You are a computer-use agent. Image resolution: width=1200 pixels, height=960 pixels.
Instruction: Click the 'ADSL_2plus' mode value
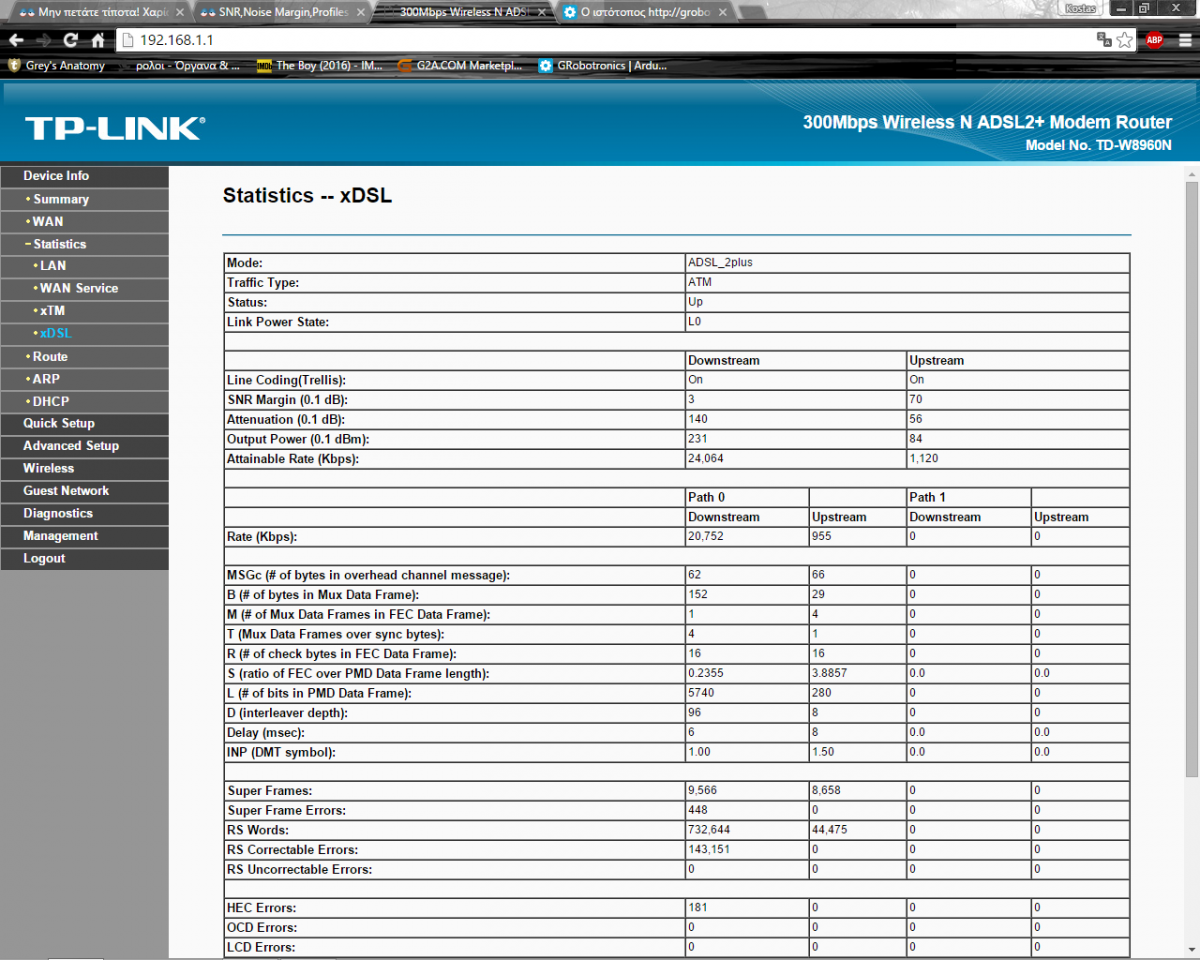point(720,262)
